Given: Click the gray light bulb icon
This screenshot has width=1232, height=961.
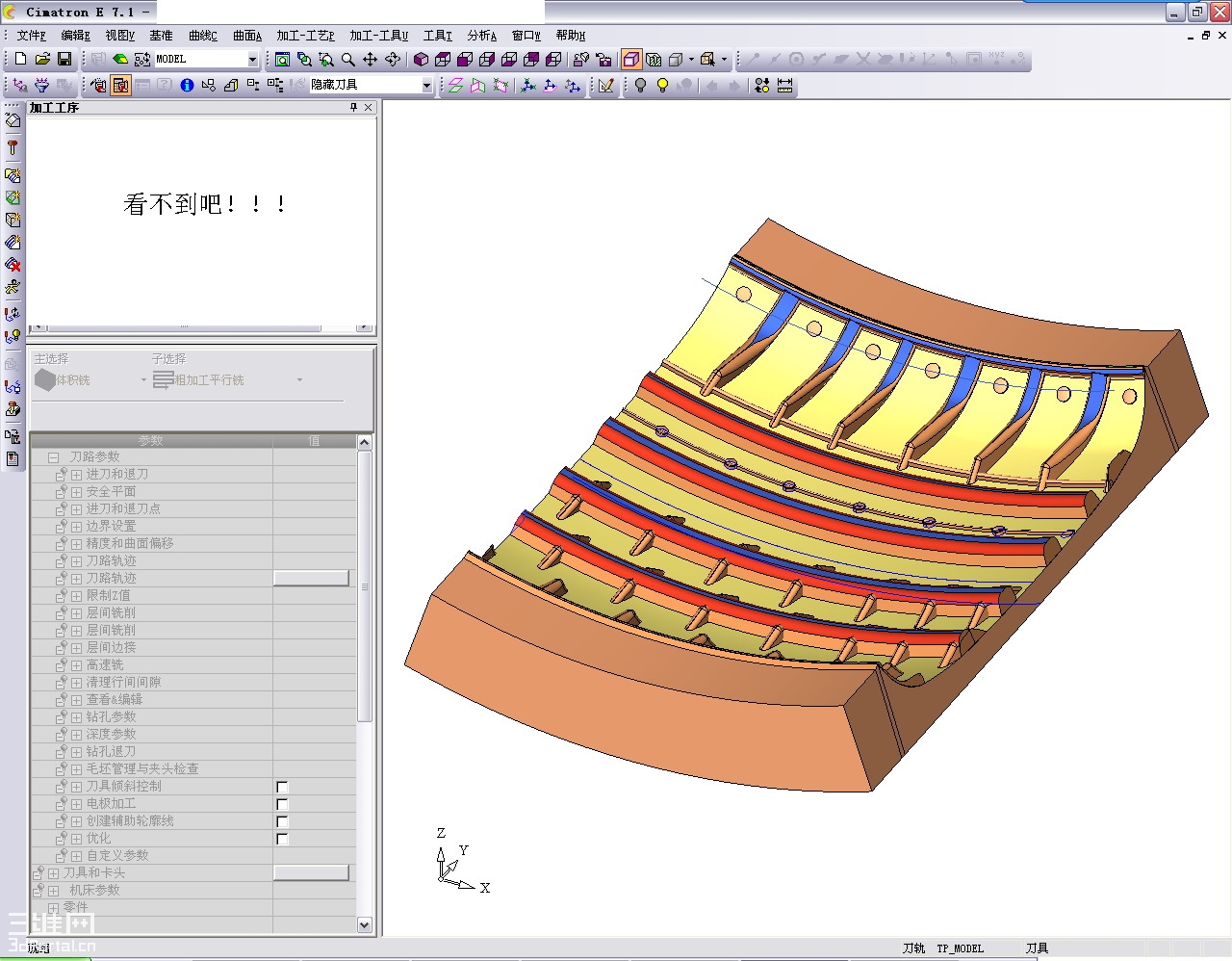Looking at the screenshot, I should click(x=640, y=86).
